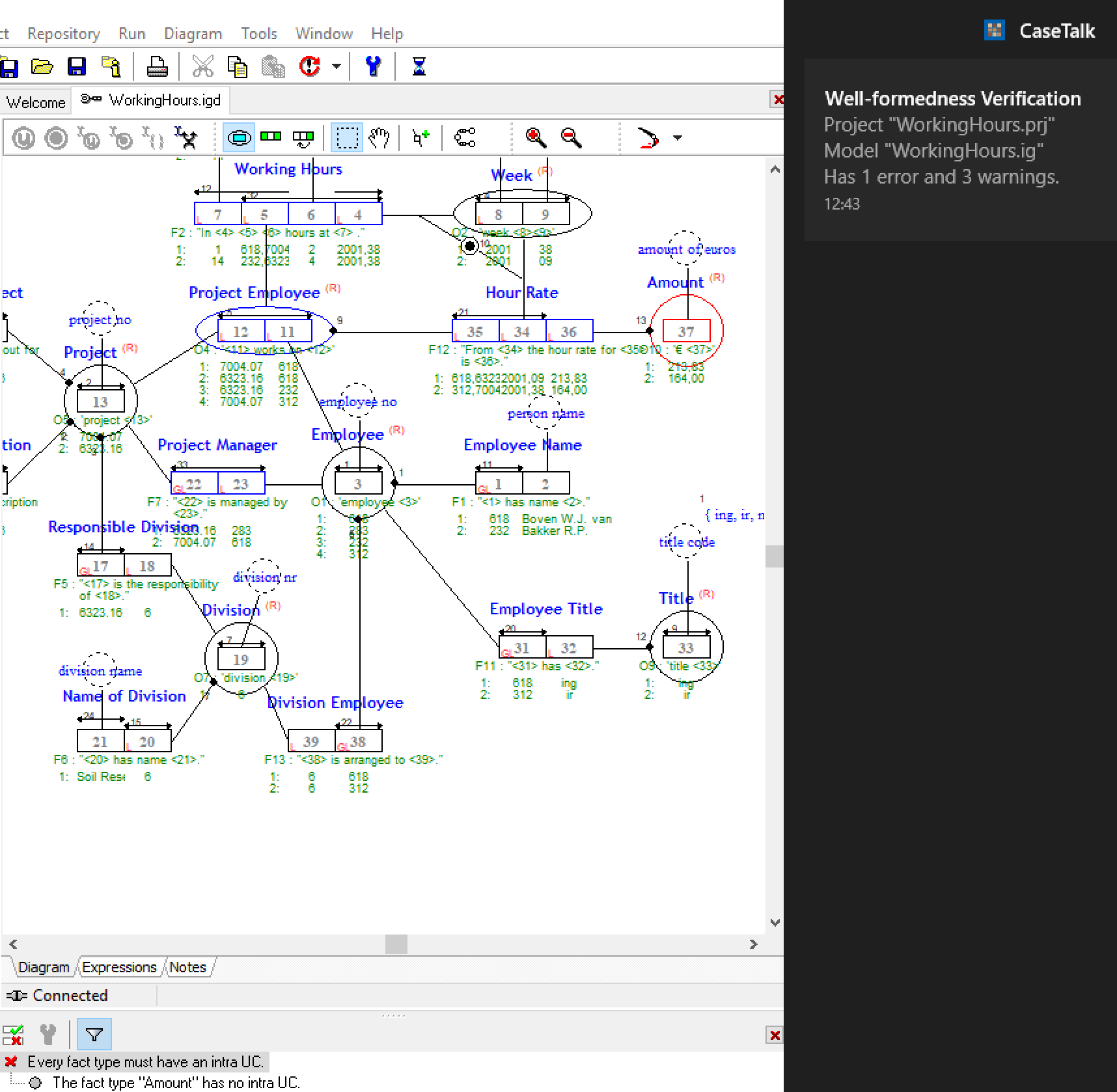1117x1092 pixels.
Task: Click the hourglass icon in the toolbar
Action: [419, 66]
